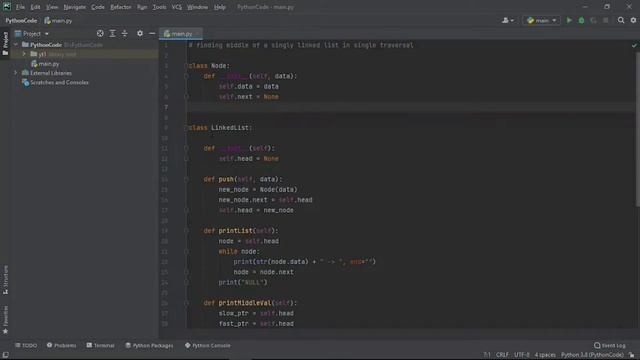Click the inspection status checkmark in editor
The width and height of the screenshot is (640, 360).
(x=634, y=45)
